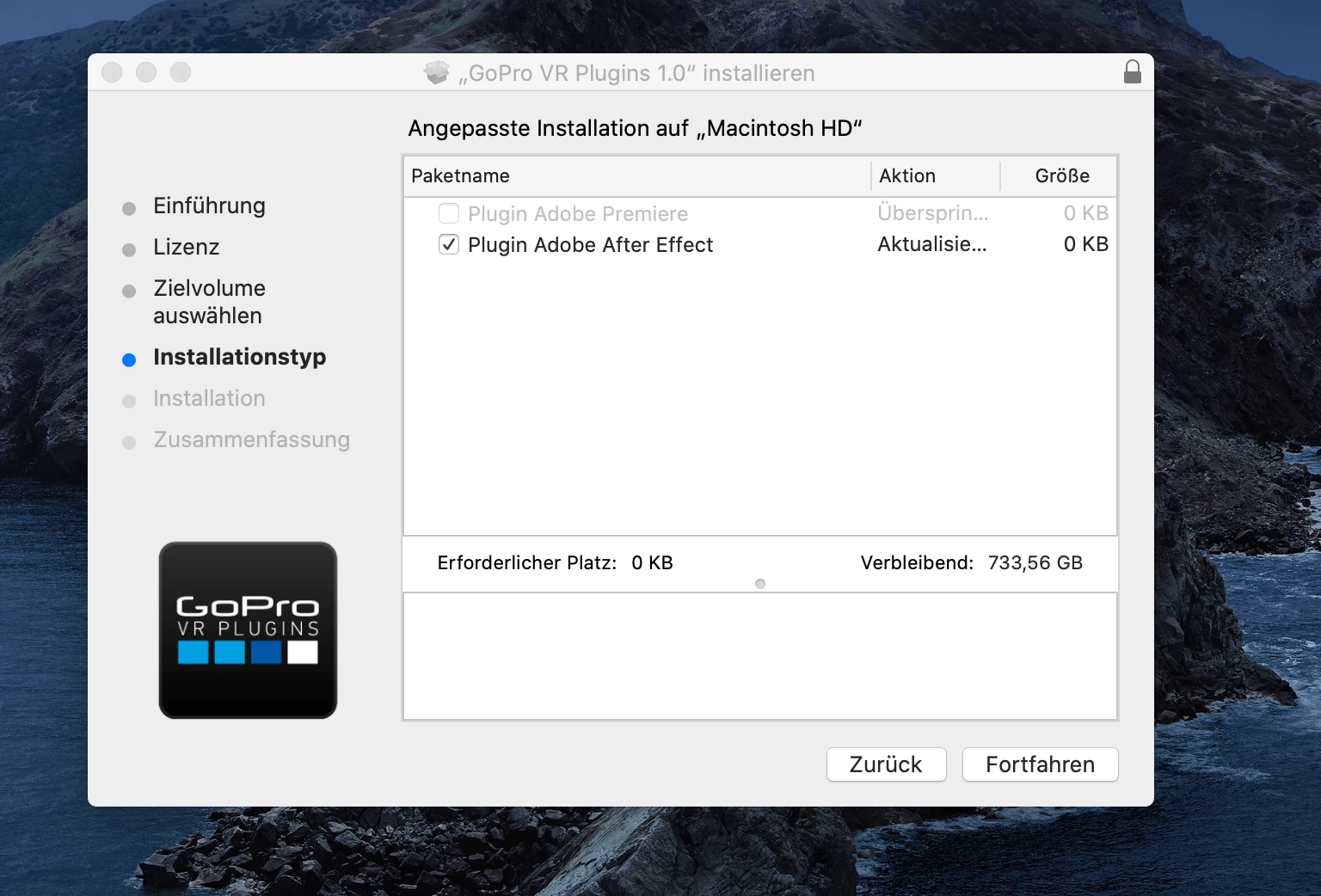Click the 0 KB size of Premiere row

click(1086, 213)
